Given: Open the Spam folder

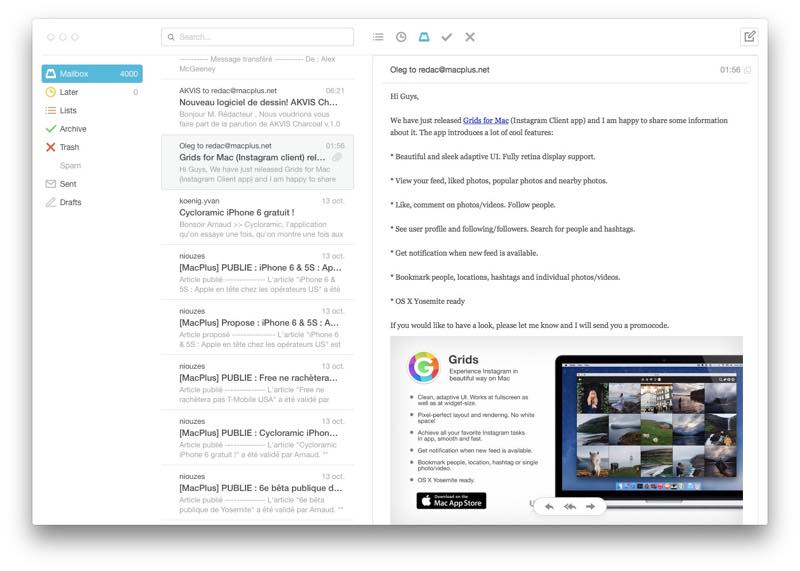Looking at the screenshot, I should 70,165.
